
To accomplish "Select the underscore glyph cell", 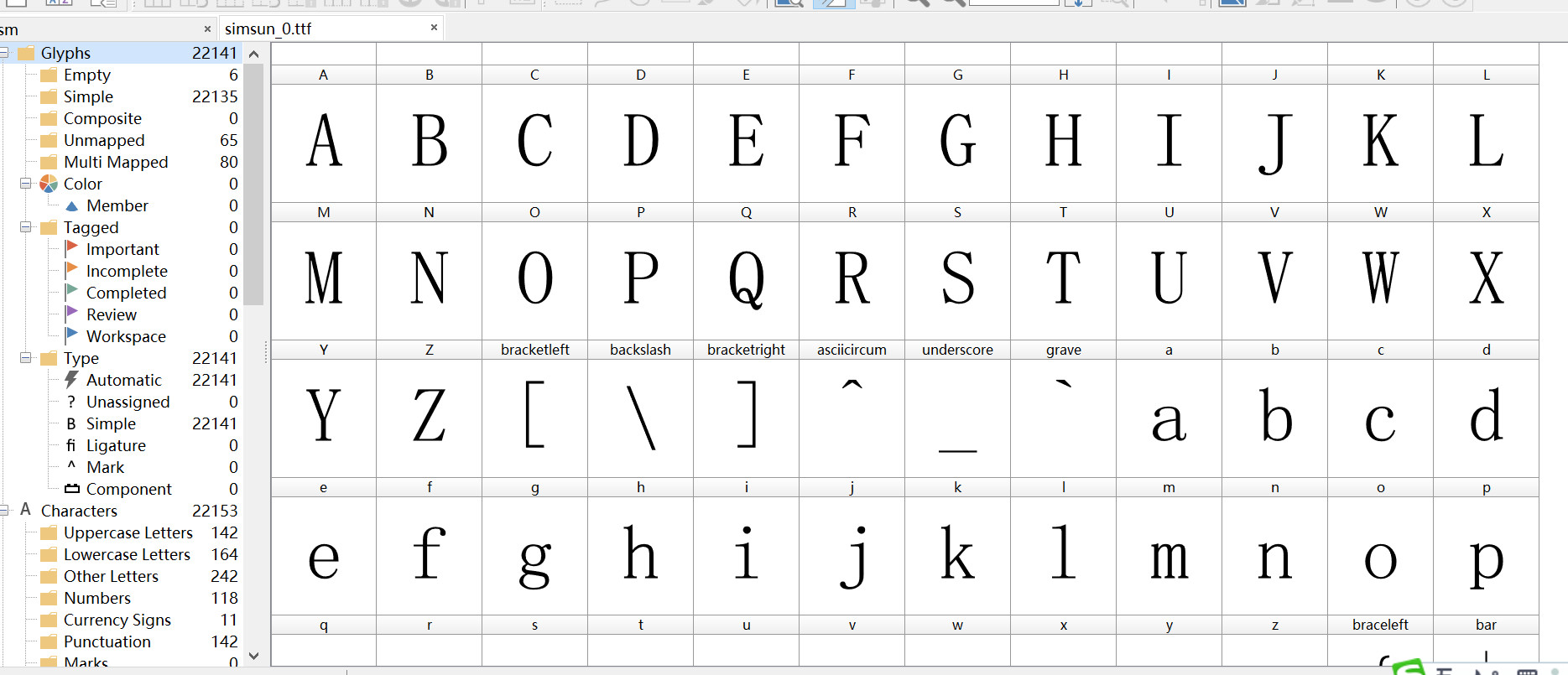I will tap(958, 409).
